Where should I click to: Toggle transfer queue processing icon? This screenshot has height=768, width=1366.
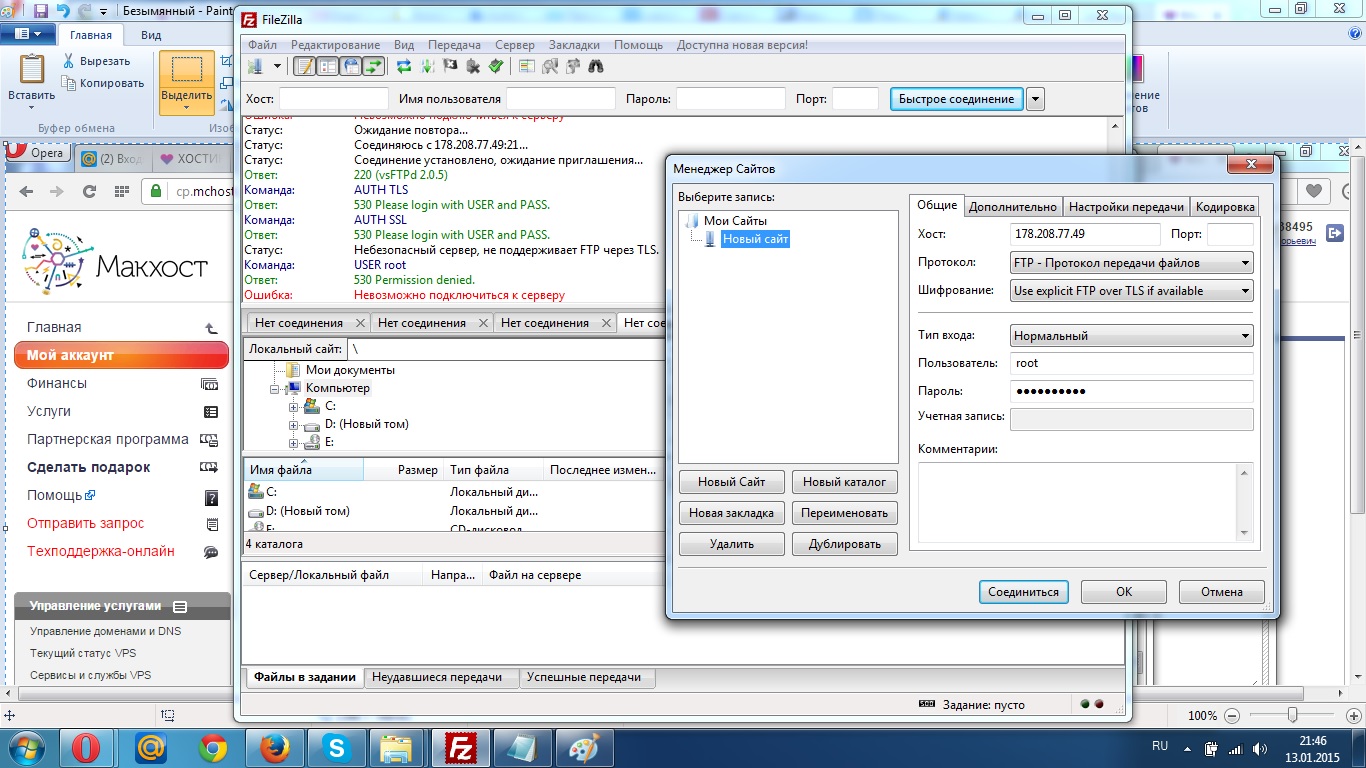pyautogui.click(x=427, y=67)
